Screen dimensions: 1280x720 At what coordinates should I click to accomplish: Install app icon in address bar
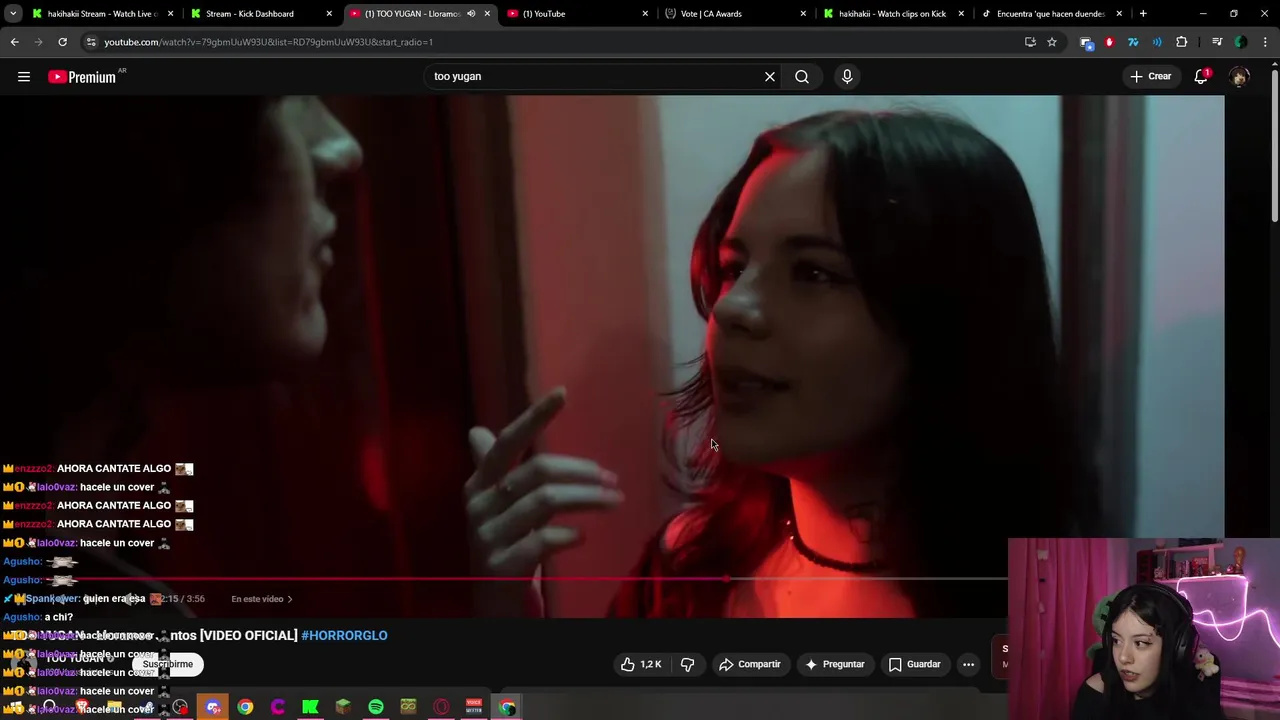click(1030, 42)
